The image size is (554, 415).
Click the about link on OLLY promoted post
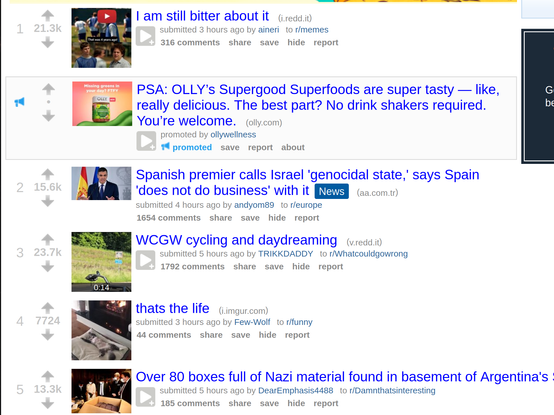(293, 147)
